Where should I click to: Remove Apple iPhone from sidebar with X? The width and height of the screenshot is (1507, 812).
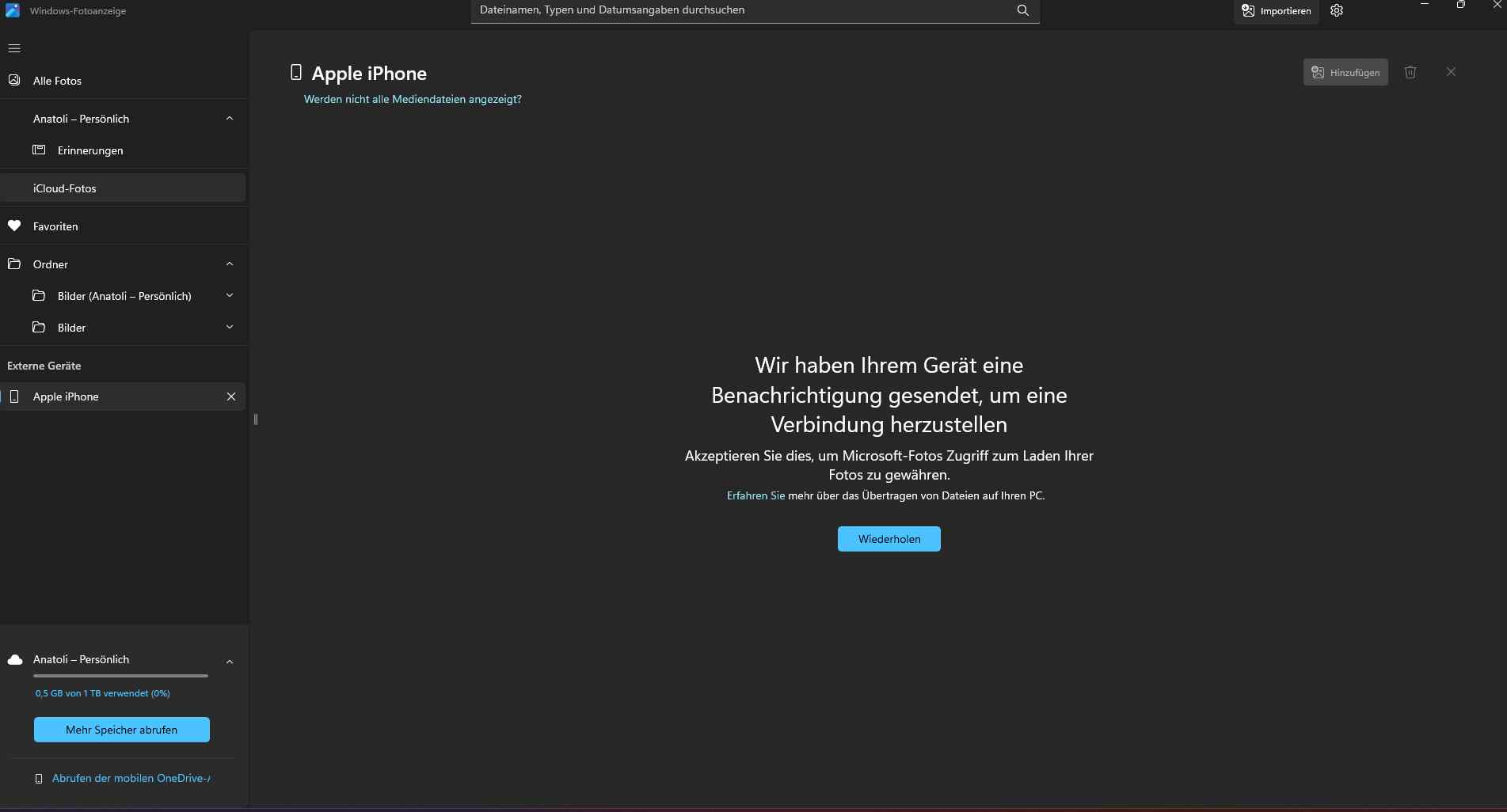(x=231, y=397)
